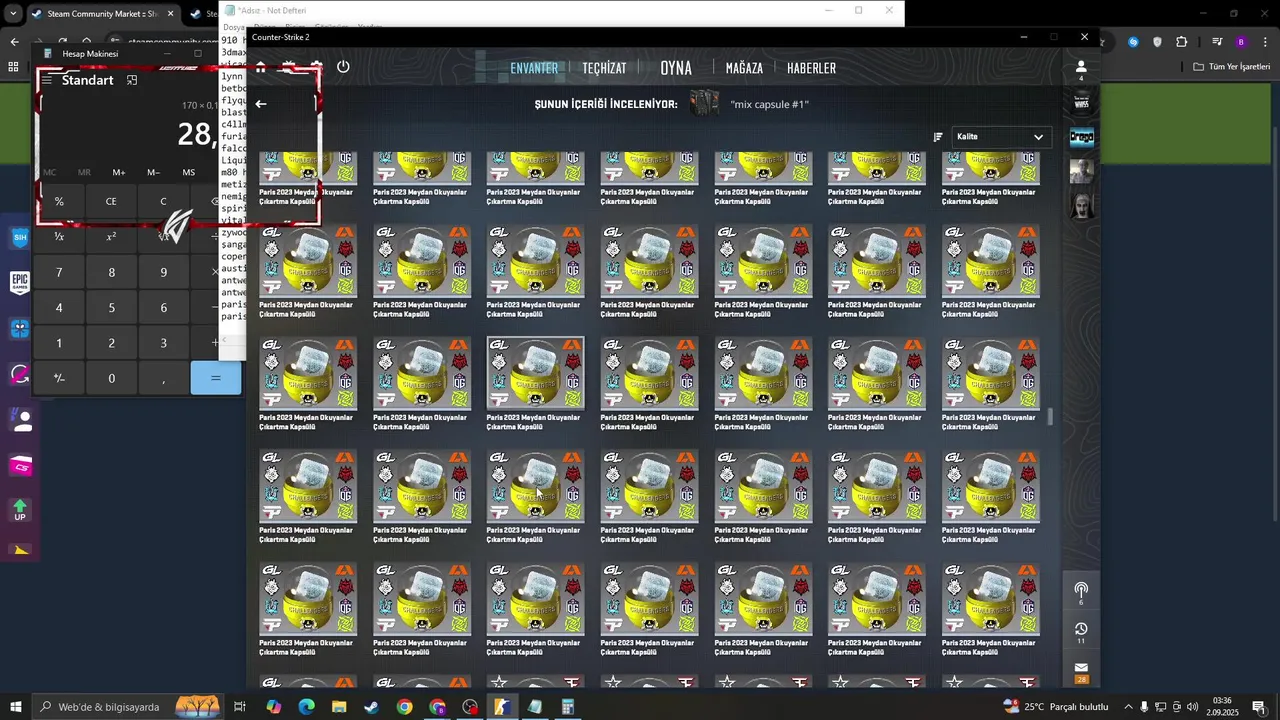Click the Epic Games icon in the sidebar
Viewport: 1280px width, 720px height.
(x=20, y=283)
